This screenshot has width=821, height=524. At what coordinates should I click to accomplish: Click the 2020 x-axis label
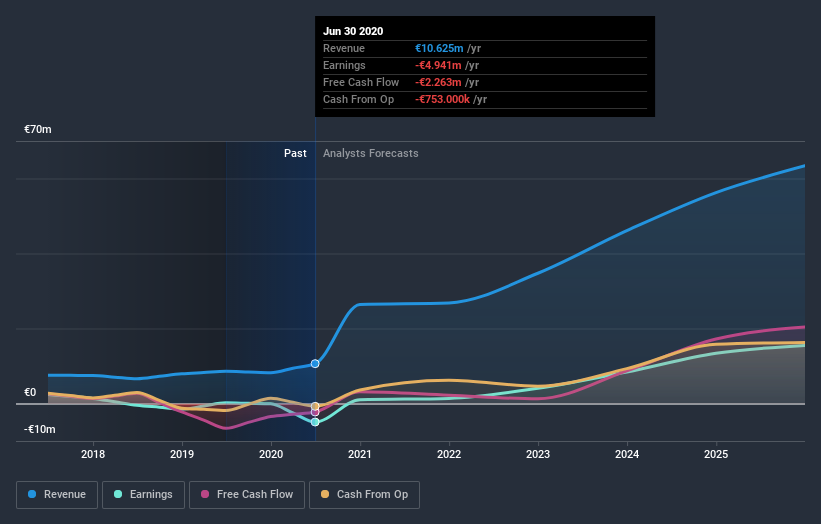(271, 454)
